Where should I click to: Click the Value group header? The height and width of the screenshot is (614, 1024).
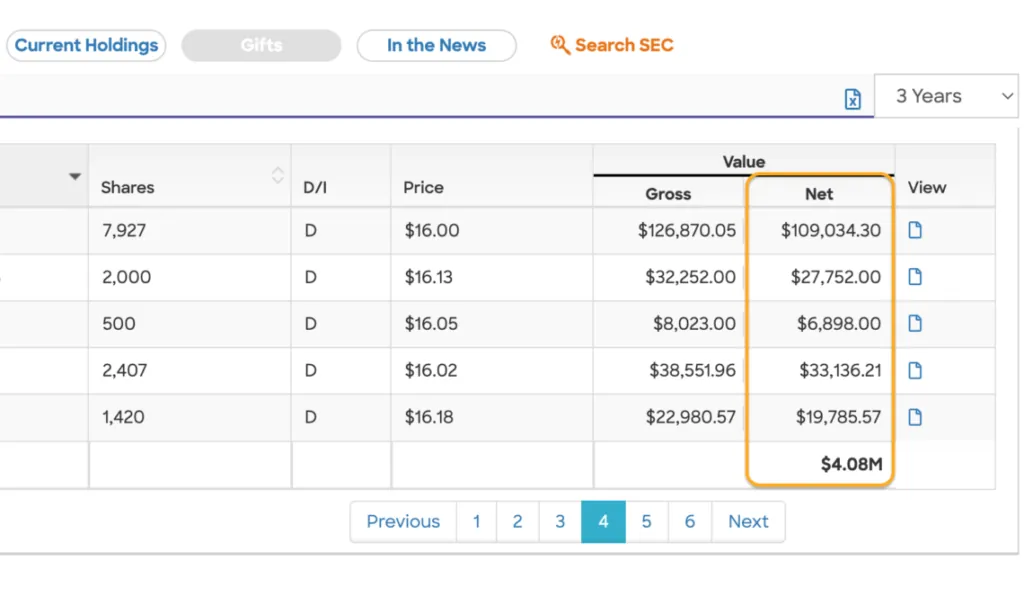[x=743, y=161]
